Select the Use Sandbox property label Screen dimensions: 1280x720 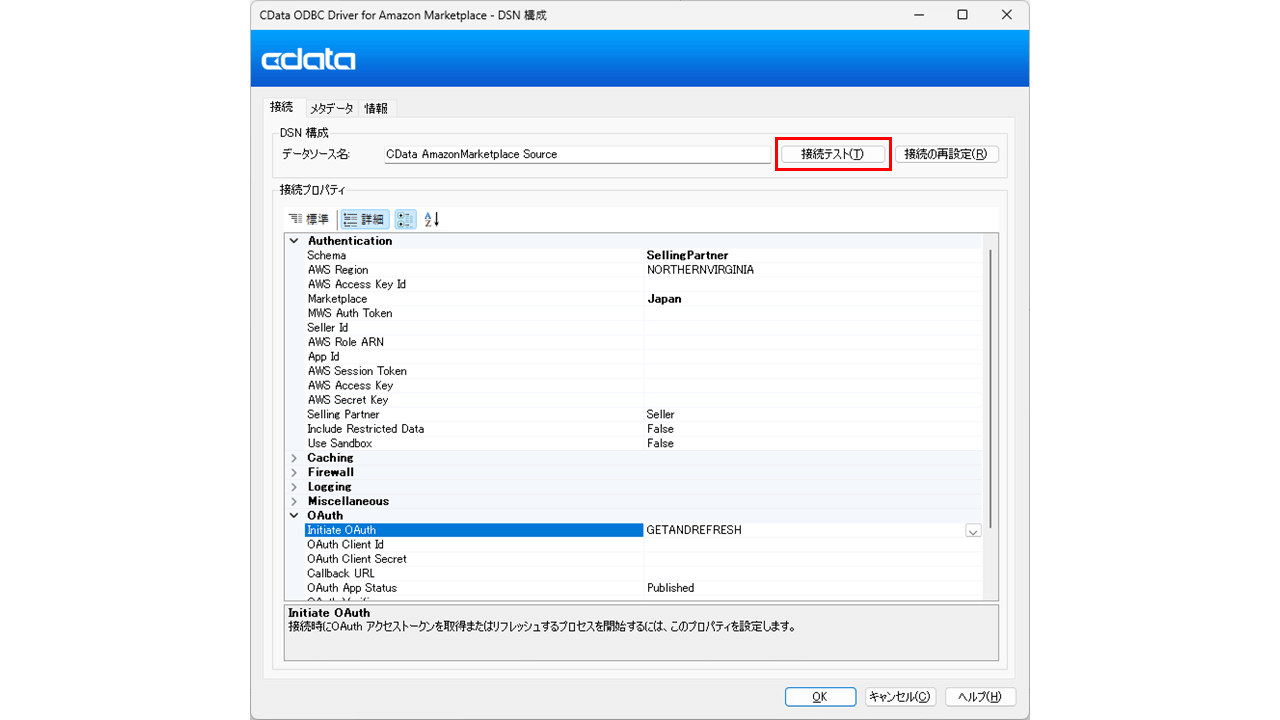[x=339, y=443]
